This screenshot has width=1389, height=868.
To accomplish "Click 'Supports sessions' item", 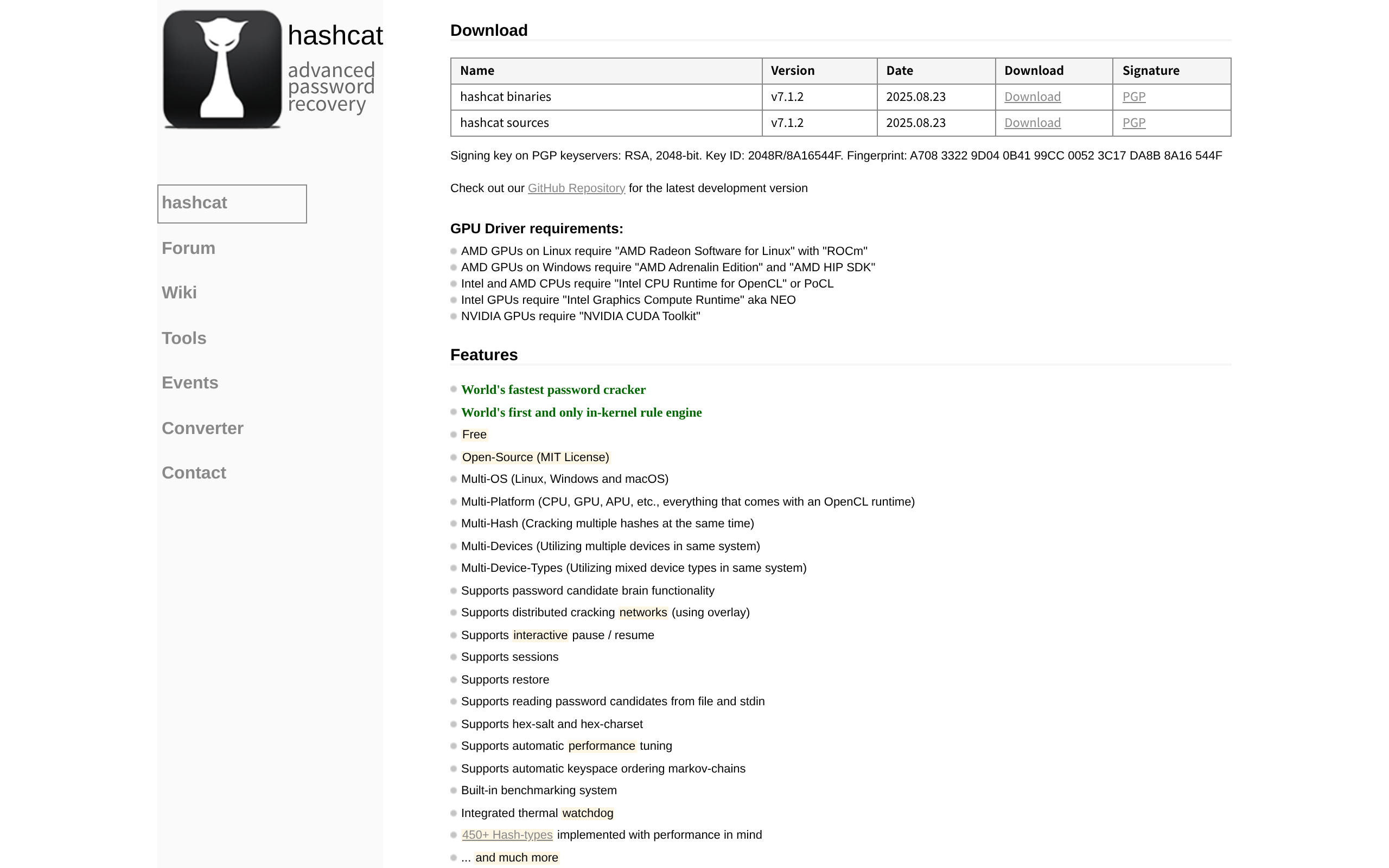I will pyautogui.click(x=509, y=657).
